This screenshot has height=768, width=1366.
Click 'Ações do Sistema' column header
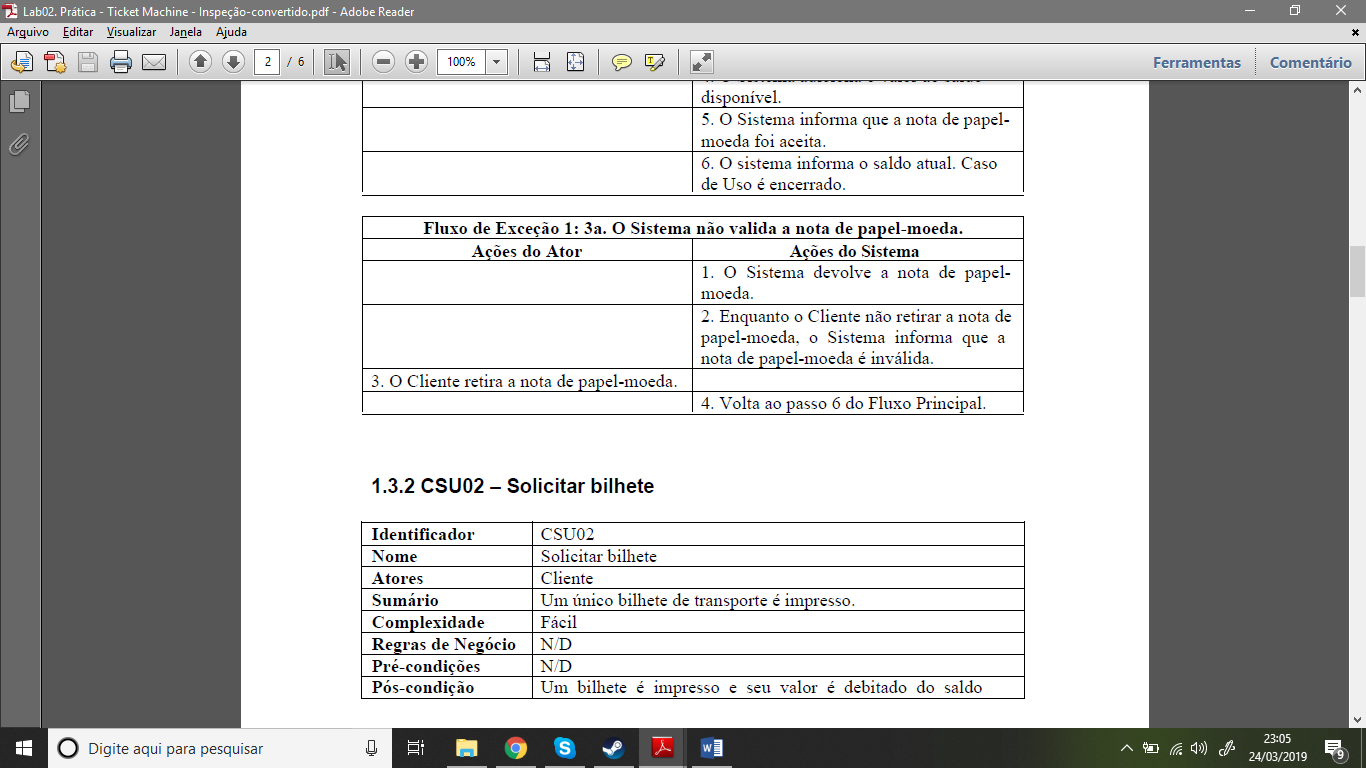coord(855,251)
